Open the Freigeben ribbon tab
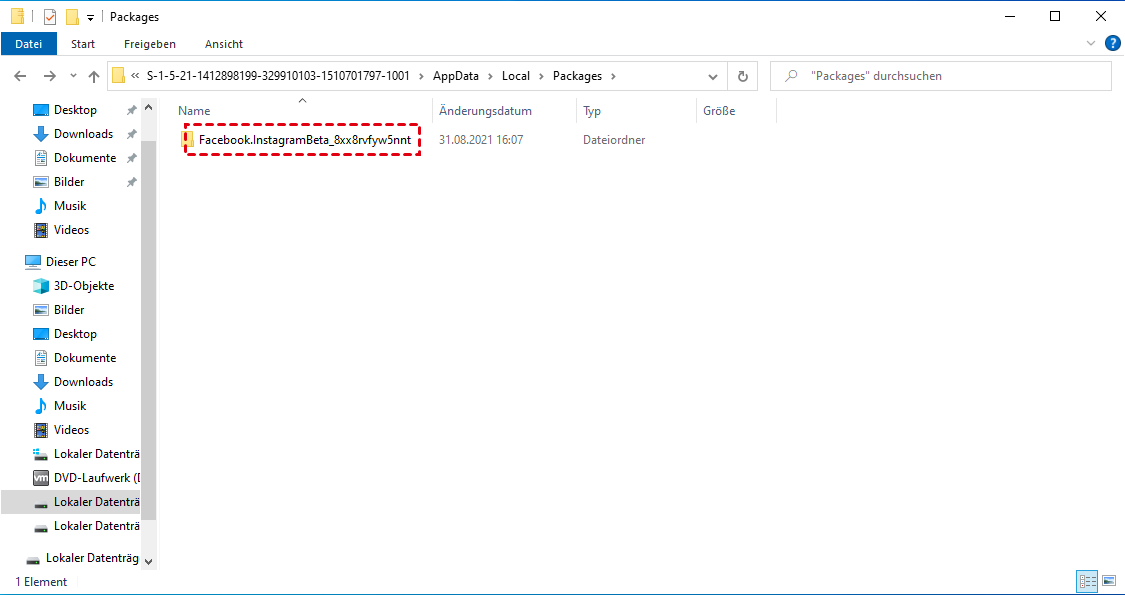 click(150, 44)
